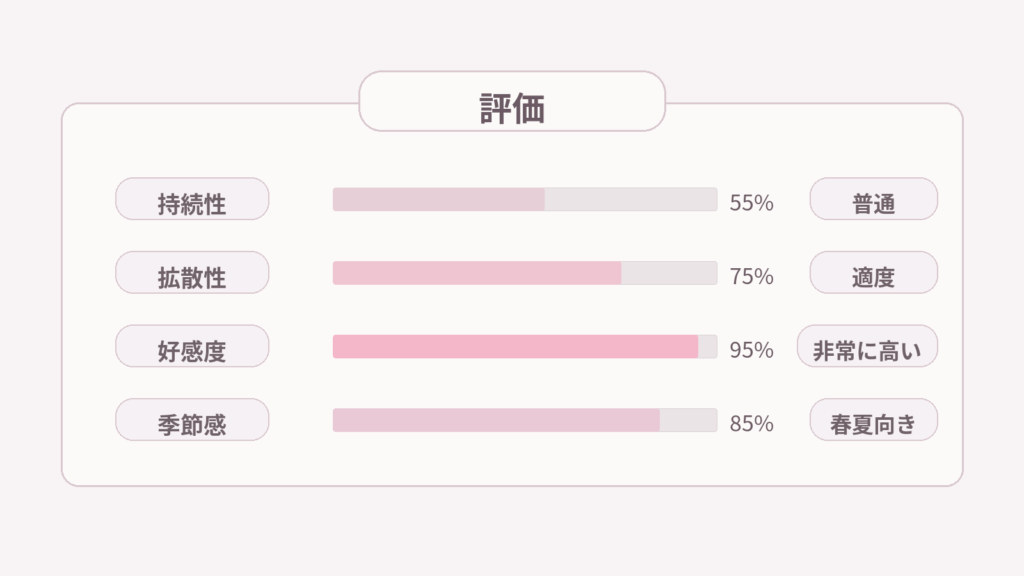The height and width of the screenshot is (576, 1024).
Task: Click the 75% value text
Action: (751, 277)
